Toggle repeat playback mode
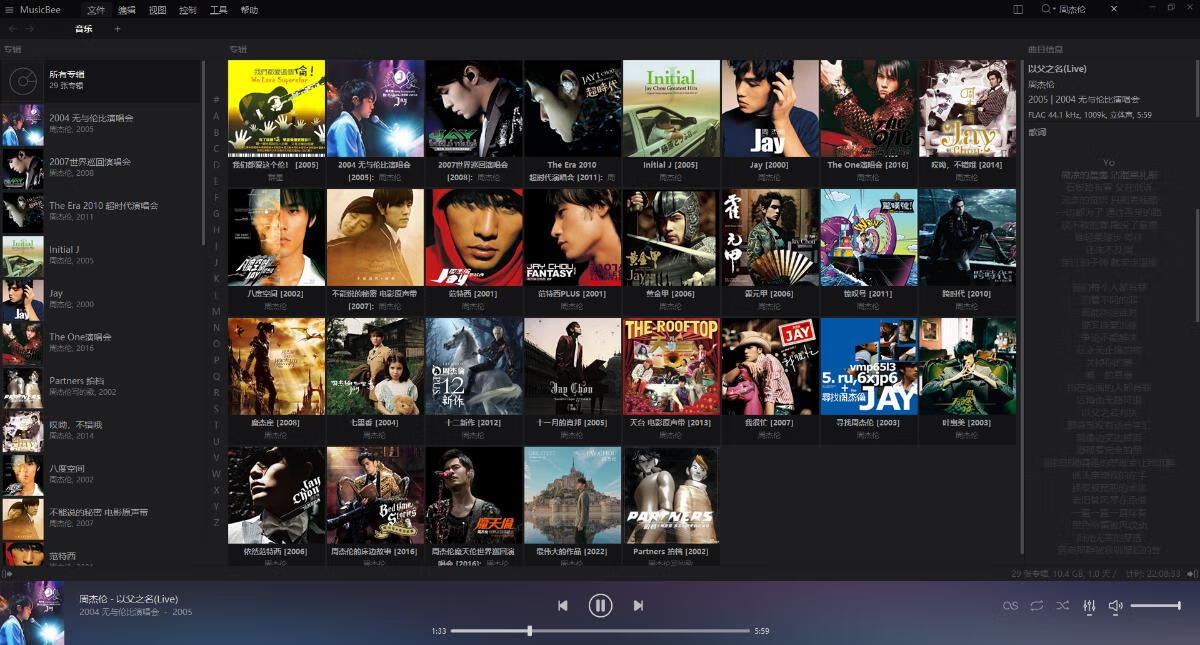The width and height of the screenshot is (1200, 645). 1036,606
